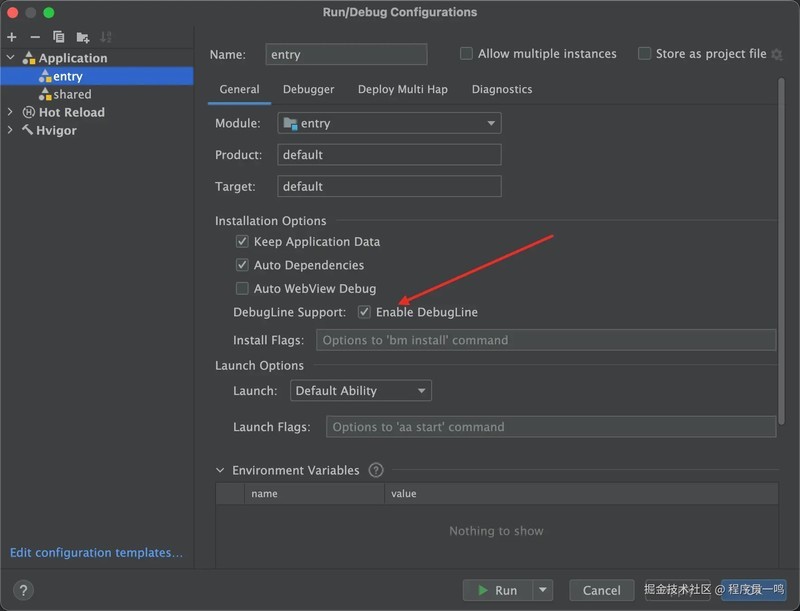Uncheck the Auto Dependencies checkbox
Screen dimensions: 800x611
[242, 265]
